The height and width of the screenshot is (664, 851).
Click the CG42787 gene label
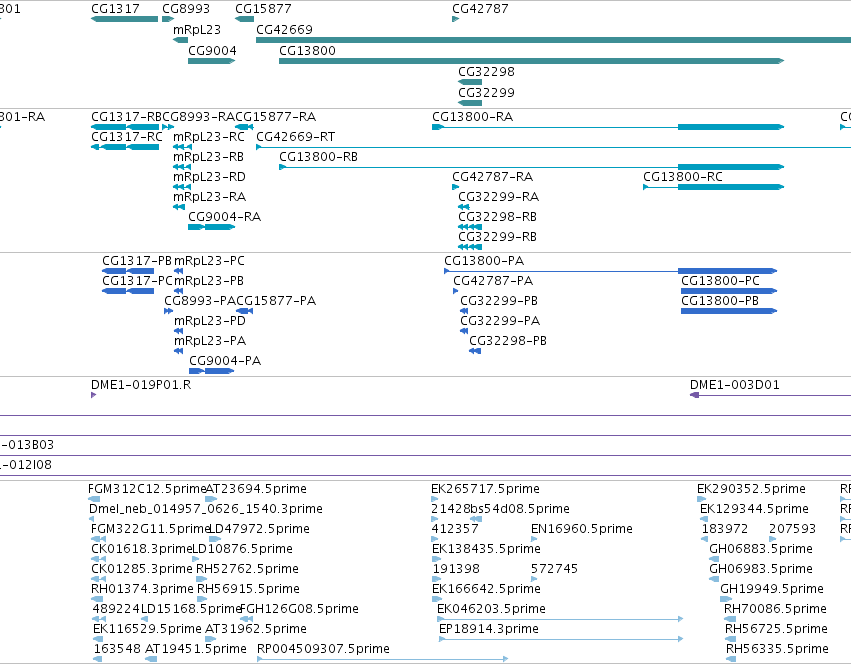tap(480, 9)
